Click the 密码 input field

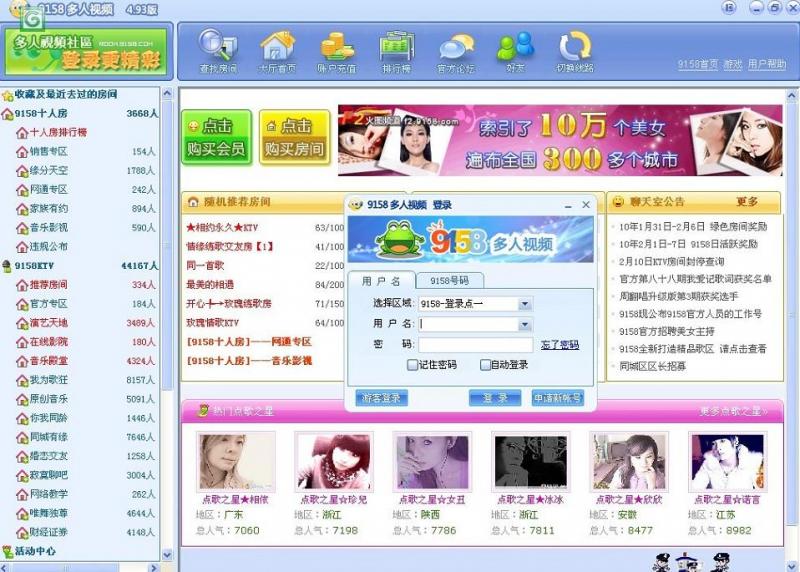tap(476, 345)
